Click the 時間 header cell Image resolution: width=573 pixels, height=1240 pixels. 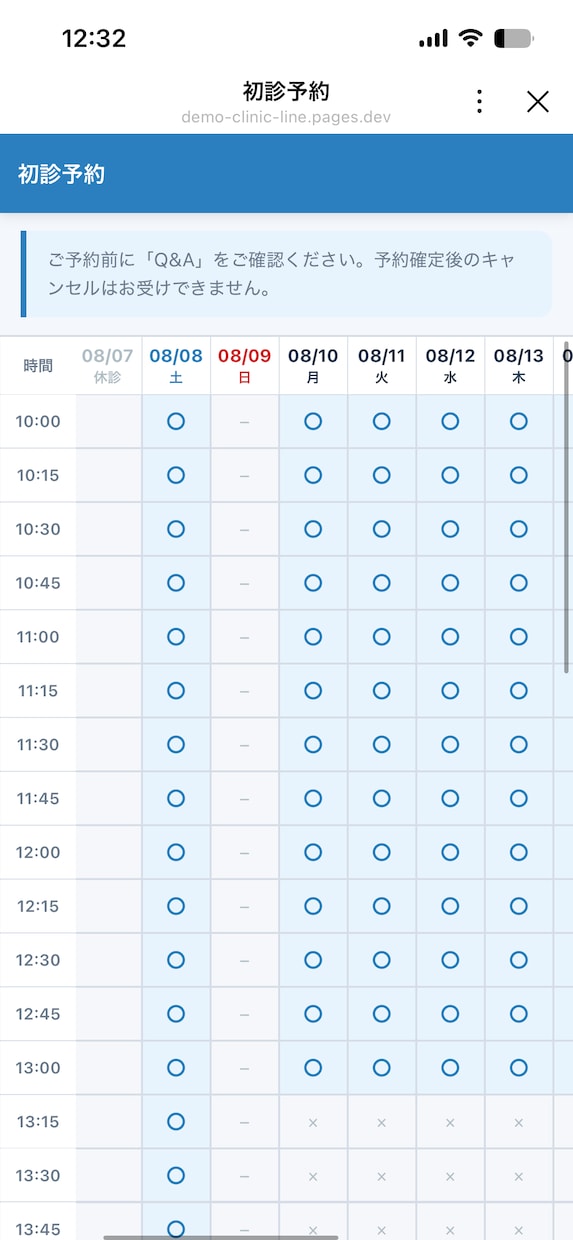(x=38, y=366)
